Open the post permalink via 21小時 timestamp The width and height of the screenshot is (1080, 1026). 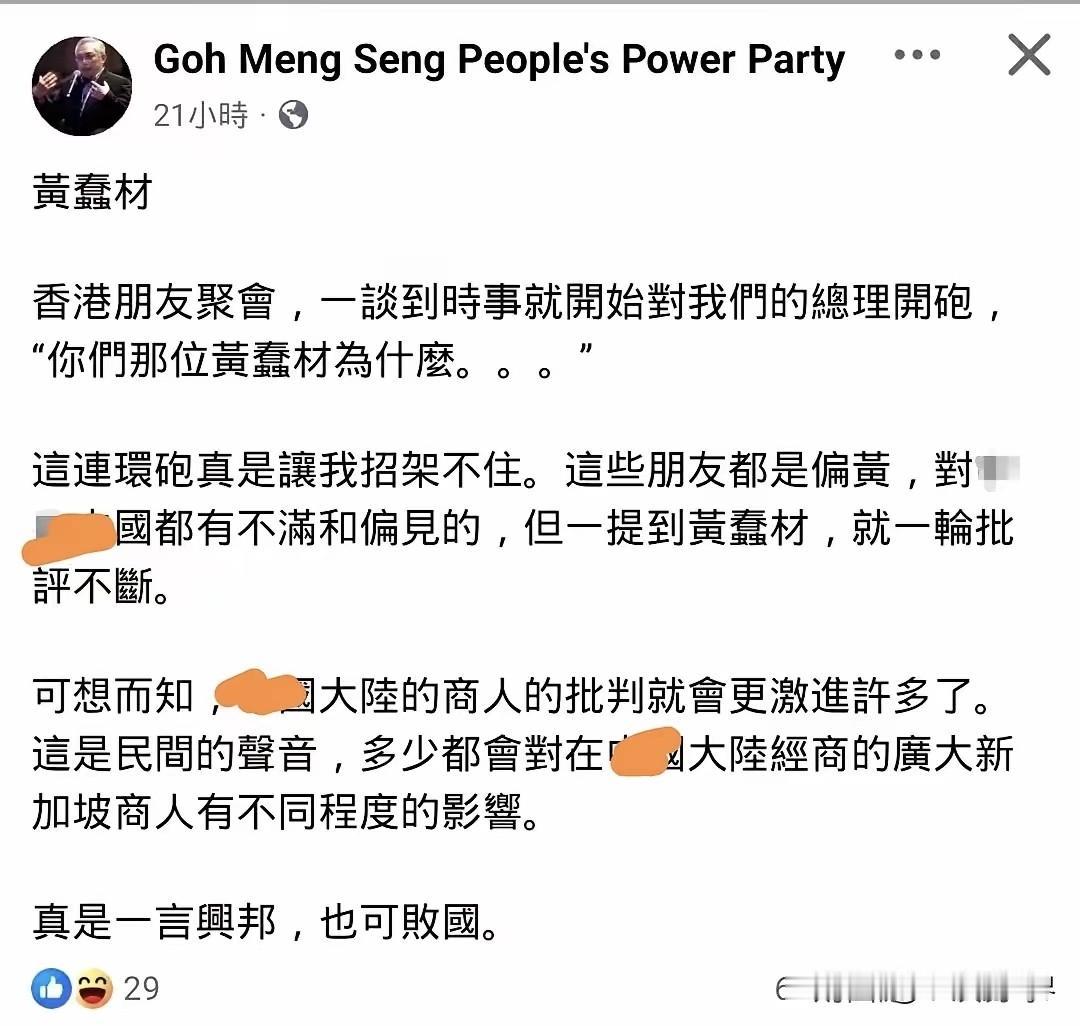point(197,114)
